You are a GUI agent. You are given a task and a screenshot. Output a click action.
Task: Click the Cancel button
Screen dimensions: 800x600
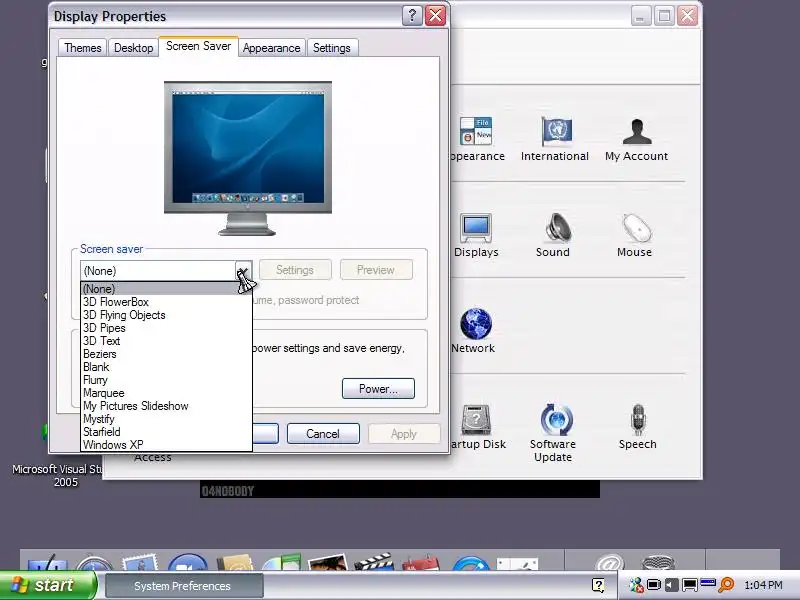pyautogui.click(x=323, y=434)
